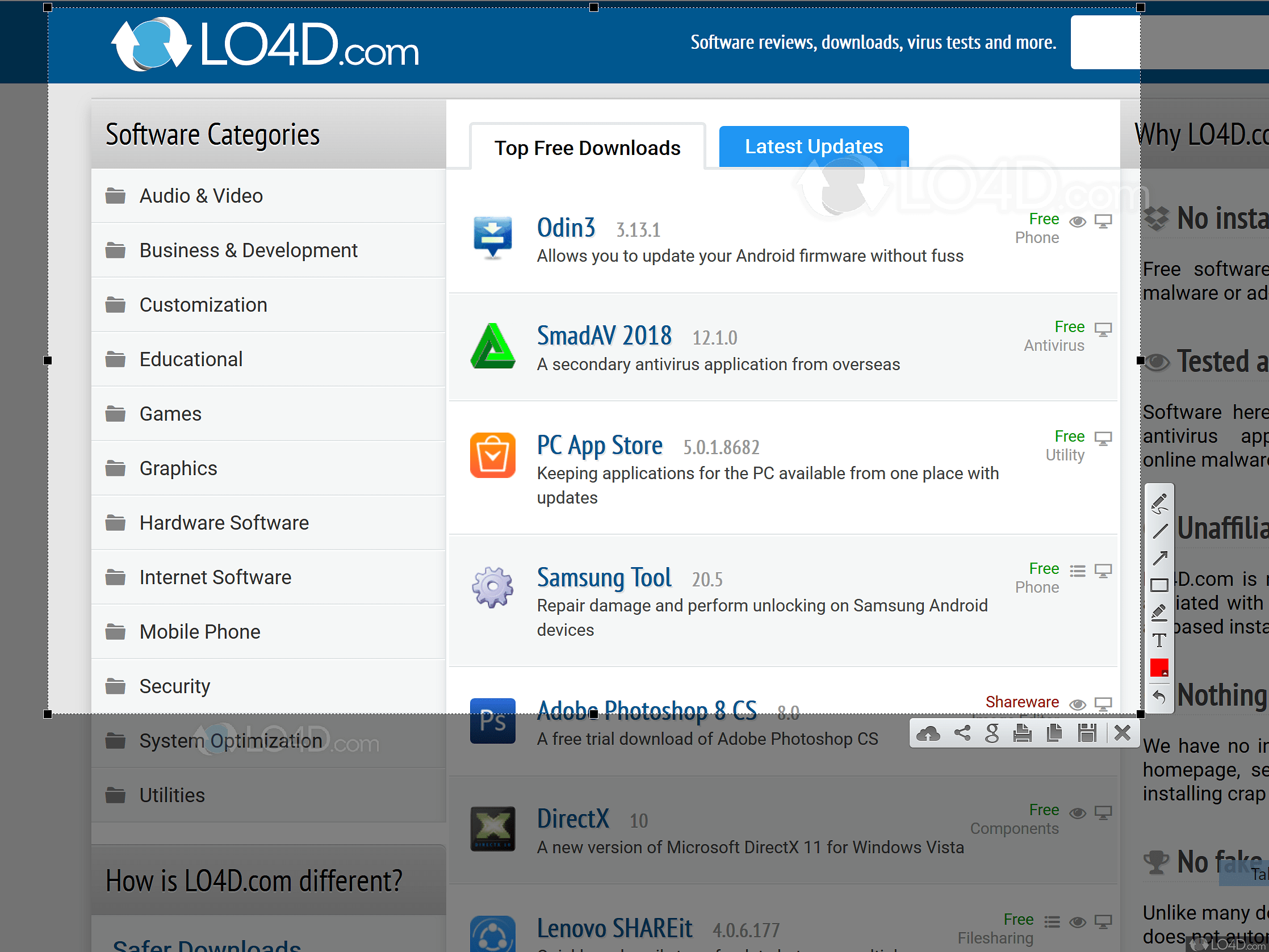
Task: Share screenshot via social networks
Action: tap(962, 733)
